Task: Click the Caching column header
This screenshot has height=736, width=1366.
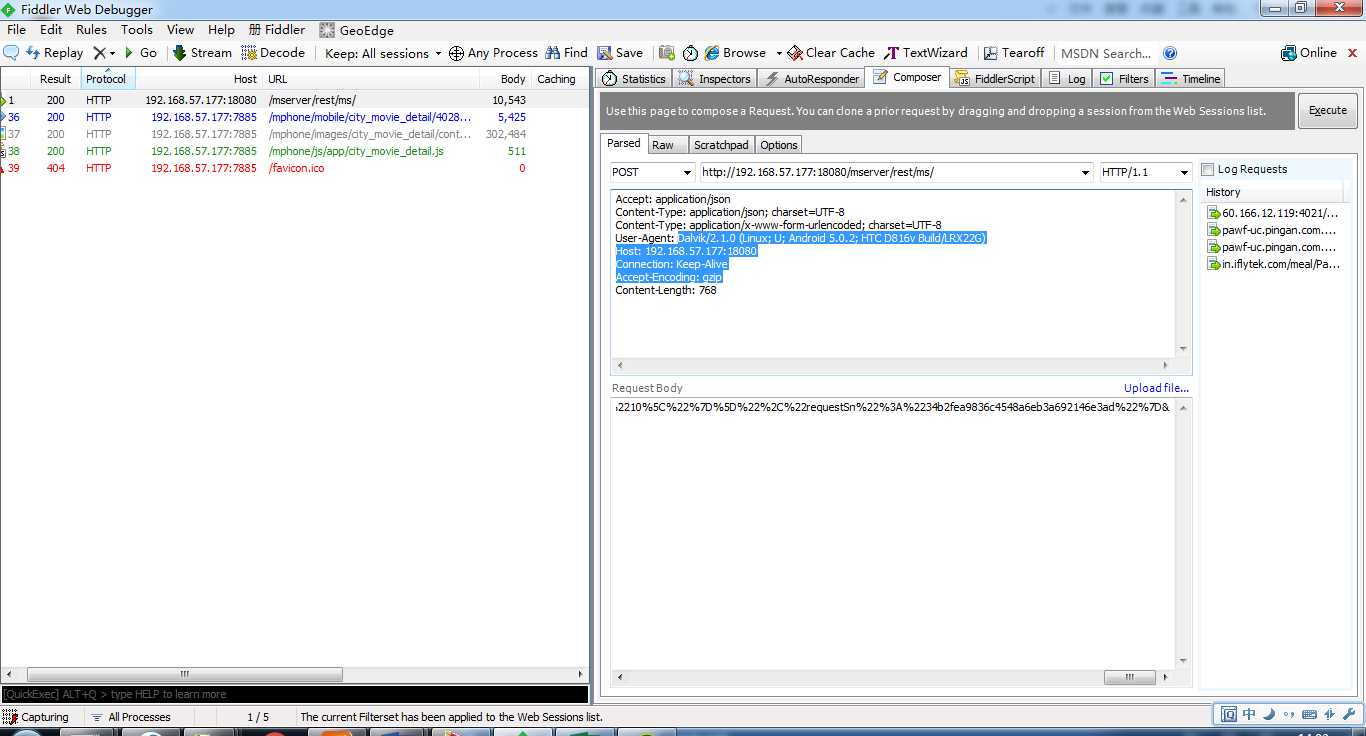Action: (556, 79)
